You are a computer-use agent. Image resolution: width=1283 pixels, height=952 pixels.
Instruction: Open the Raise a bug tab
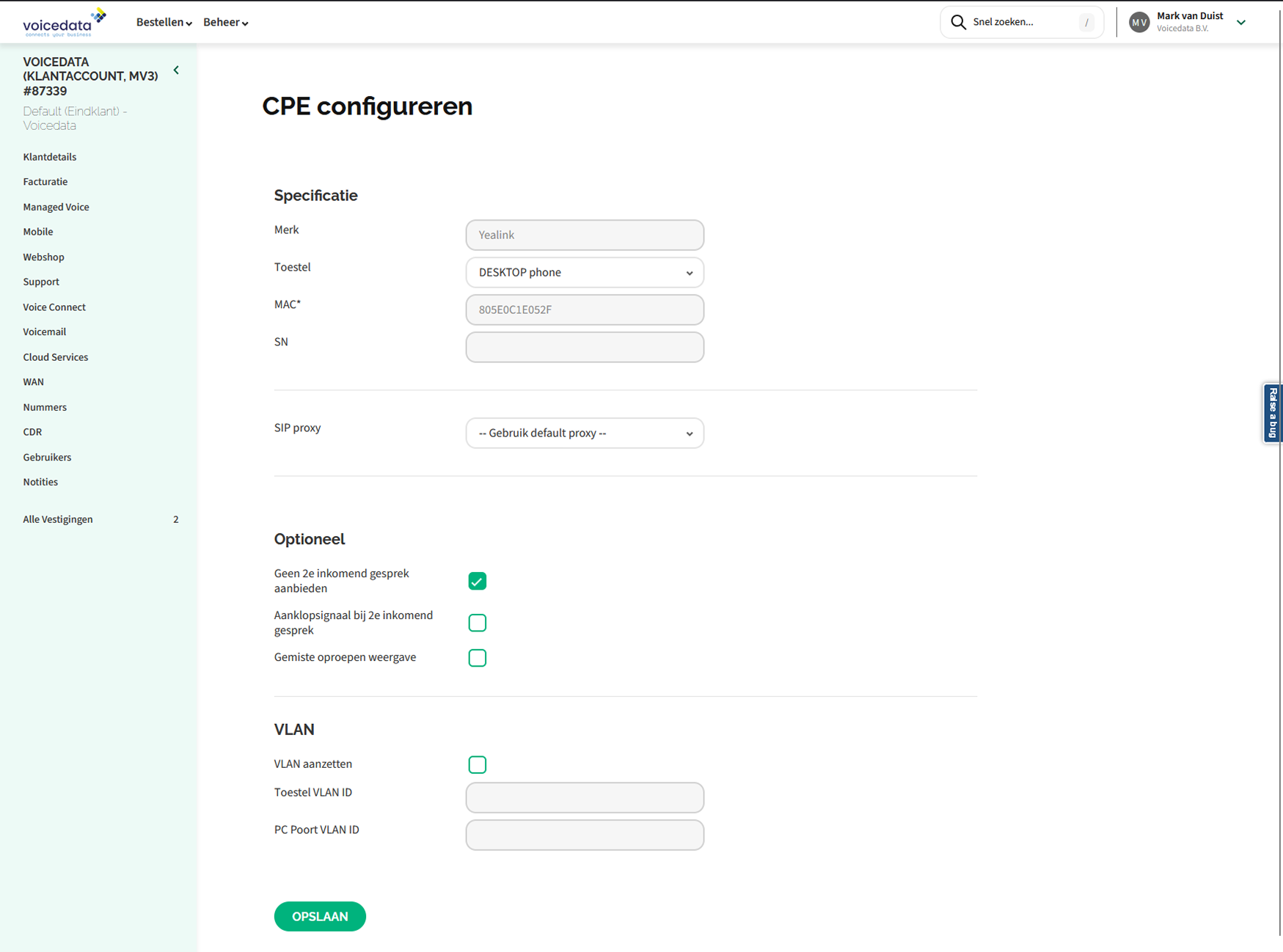click(x=1273, y=413)
